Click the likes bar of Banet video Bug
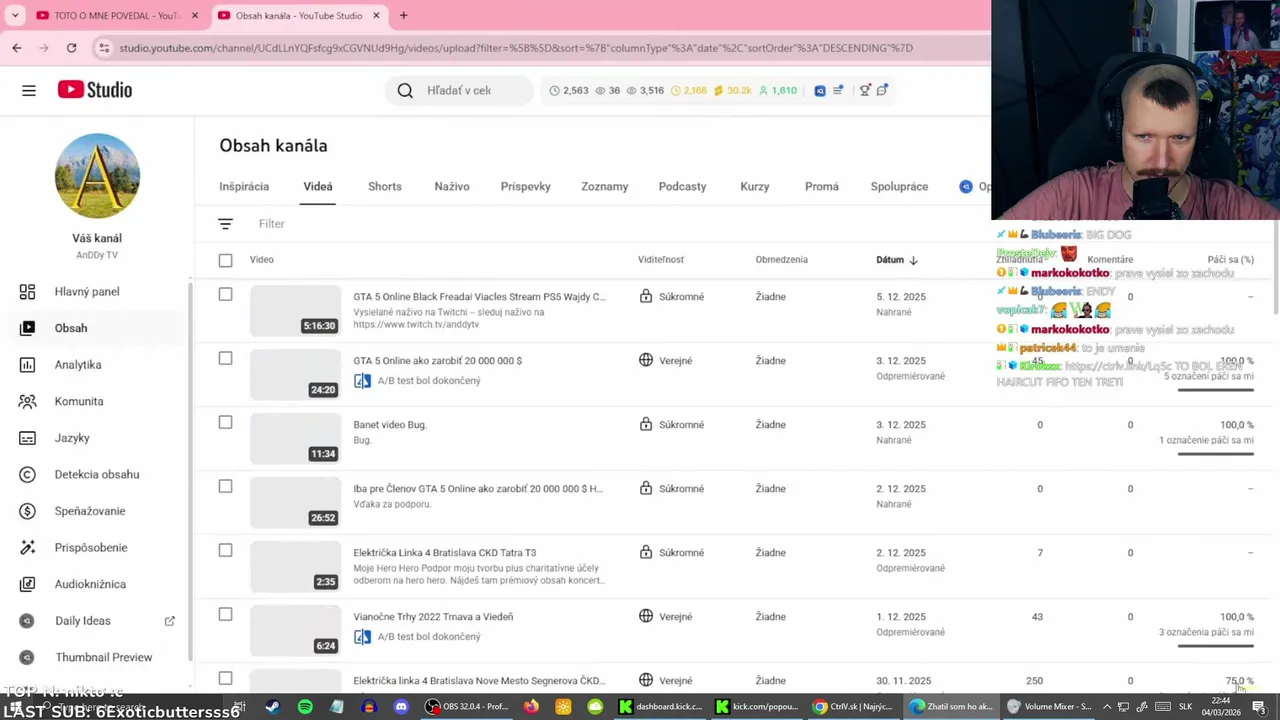This screenshot has width=1280, height=720. pos(1216,453)
